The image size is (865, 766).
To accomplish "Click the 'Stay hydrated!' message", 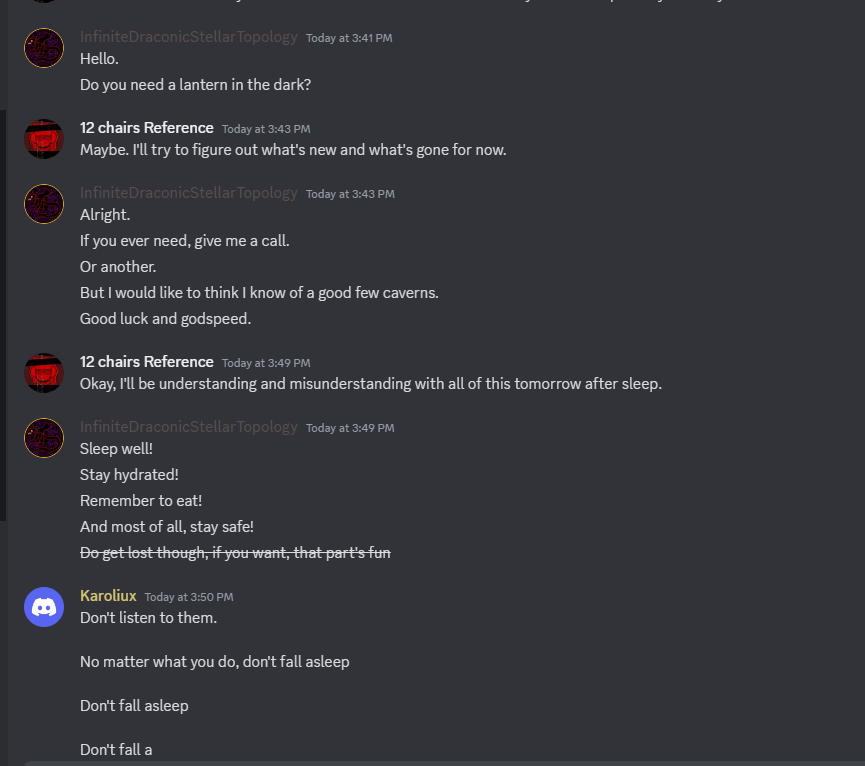I will pyautogui.click(x=129, y=475).
